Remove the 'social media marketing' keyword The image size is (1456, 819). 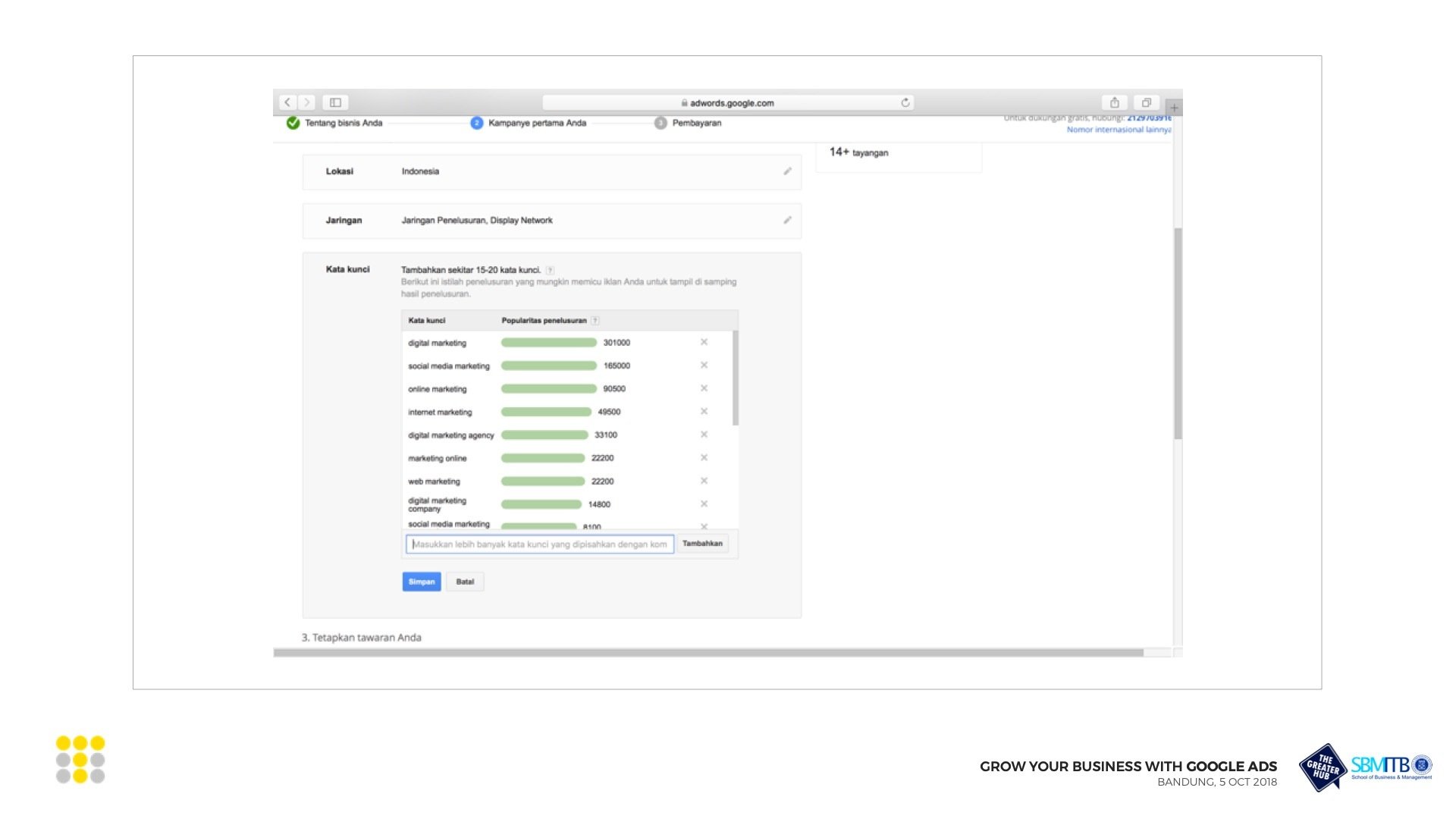pos(704,366)
